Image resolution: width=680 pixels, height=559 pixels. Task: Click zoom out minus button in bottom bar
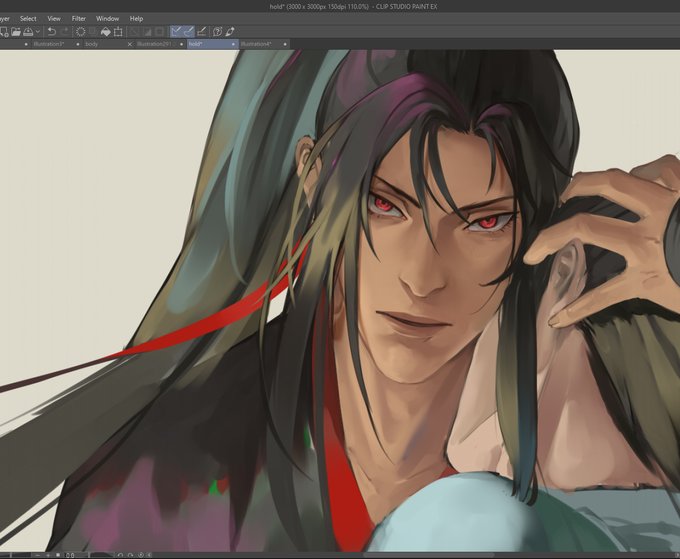pyautogui.click(x=38, y=555)
